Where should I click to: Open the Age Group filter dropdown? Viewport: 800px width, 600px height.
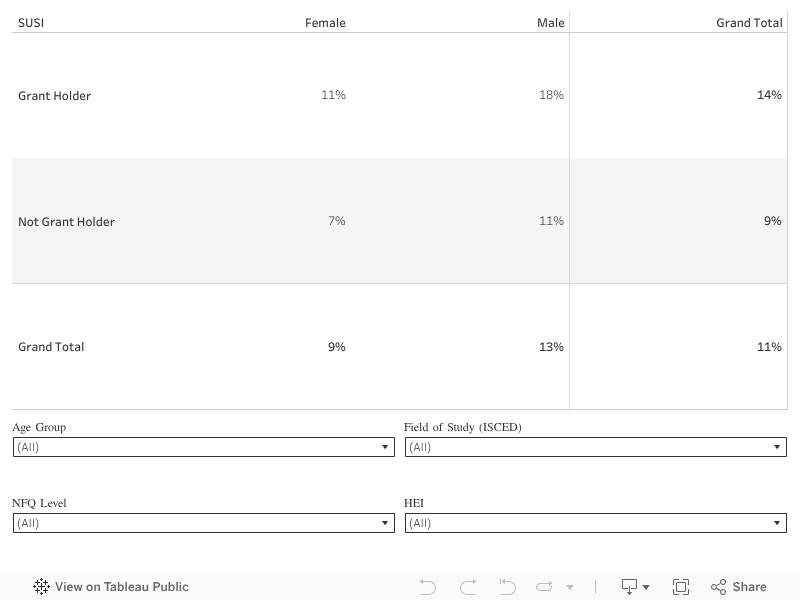tap(204, 447)
